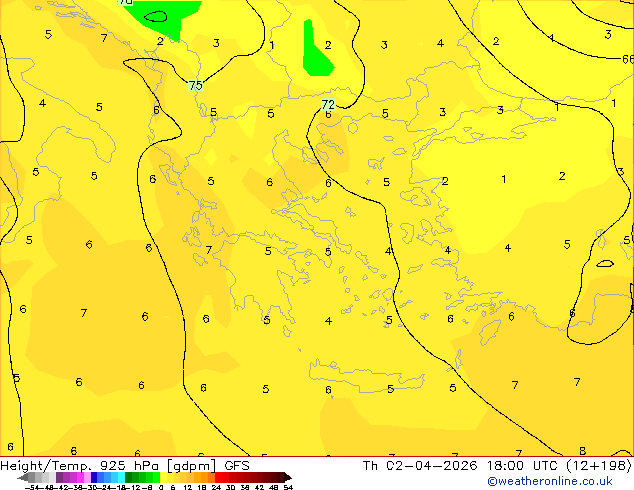Click the cyan swatch above -18
634x490 pixels.
click(x=121, y=477)
